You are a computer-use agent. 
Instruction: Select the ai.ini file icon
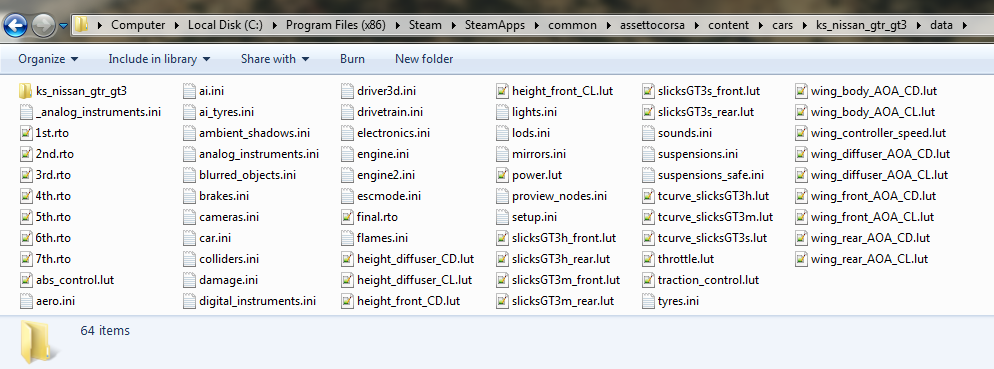pos(189,91)
